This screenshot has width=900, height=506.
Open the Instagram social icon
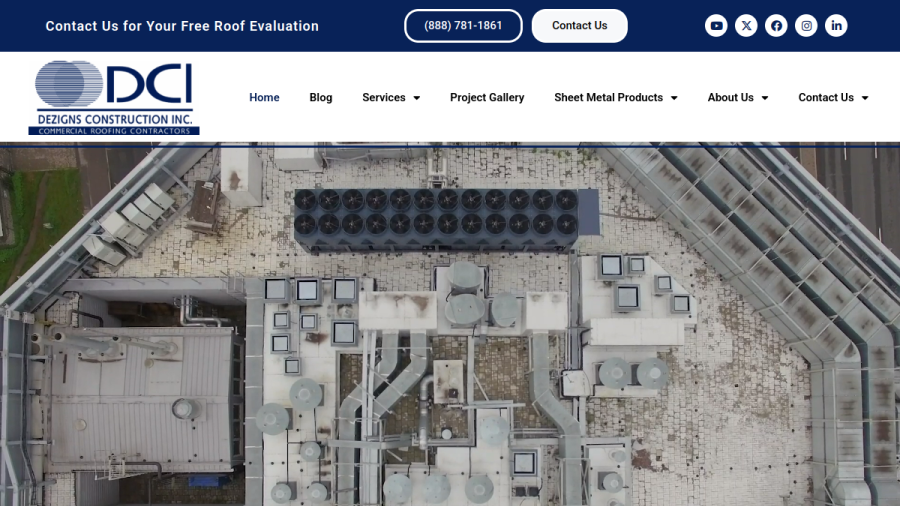click(x=806, y=26)
